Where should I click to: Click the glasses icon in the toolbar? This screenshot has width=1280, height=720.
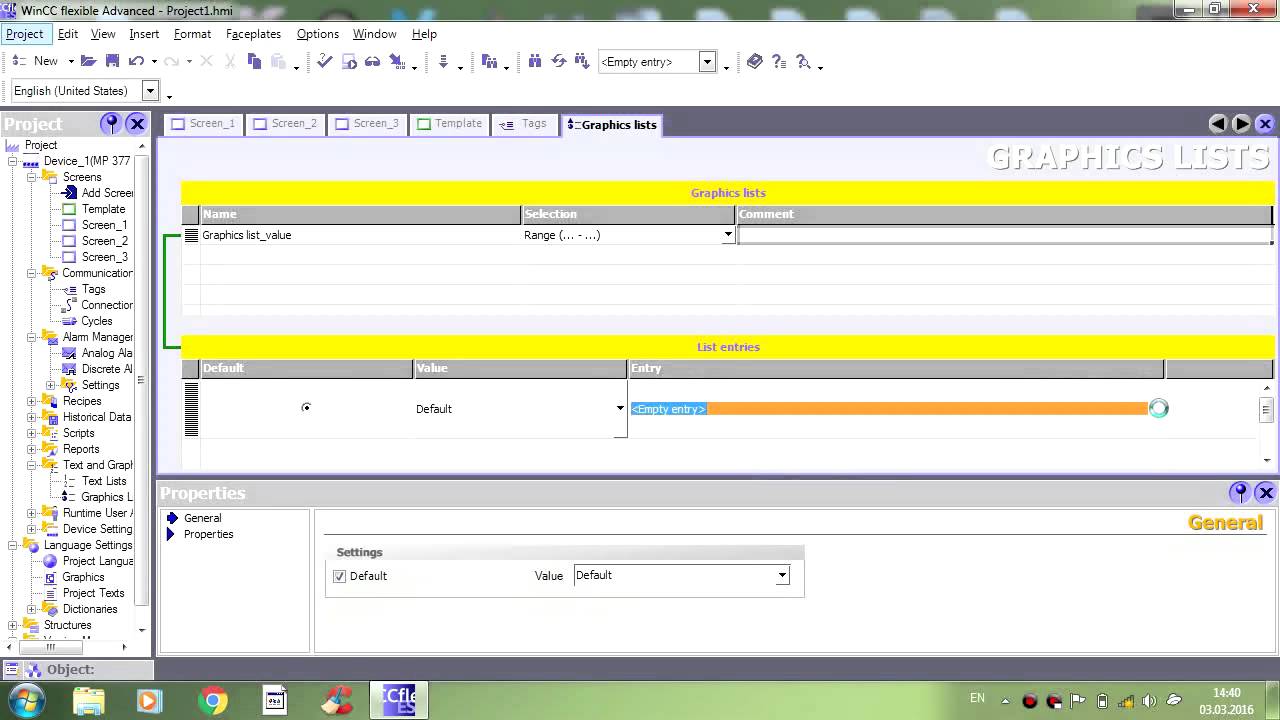point(372,62)
